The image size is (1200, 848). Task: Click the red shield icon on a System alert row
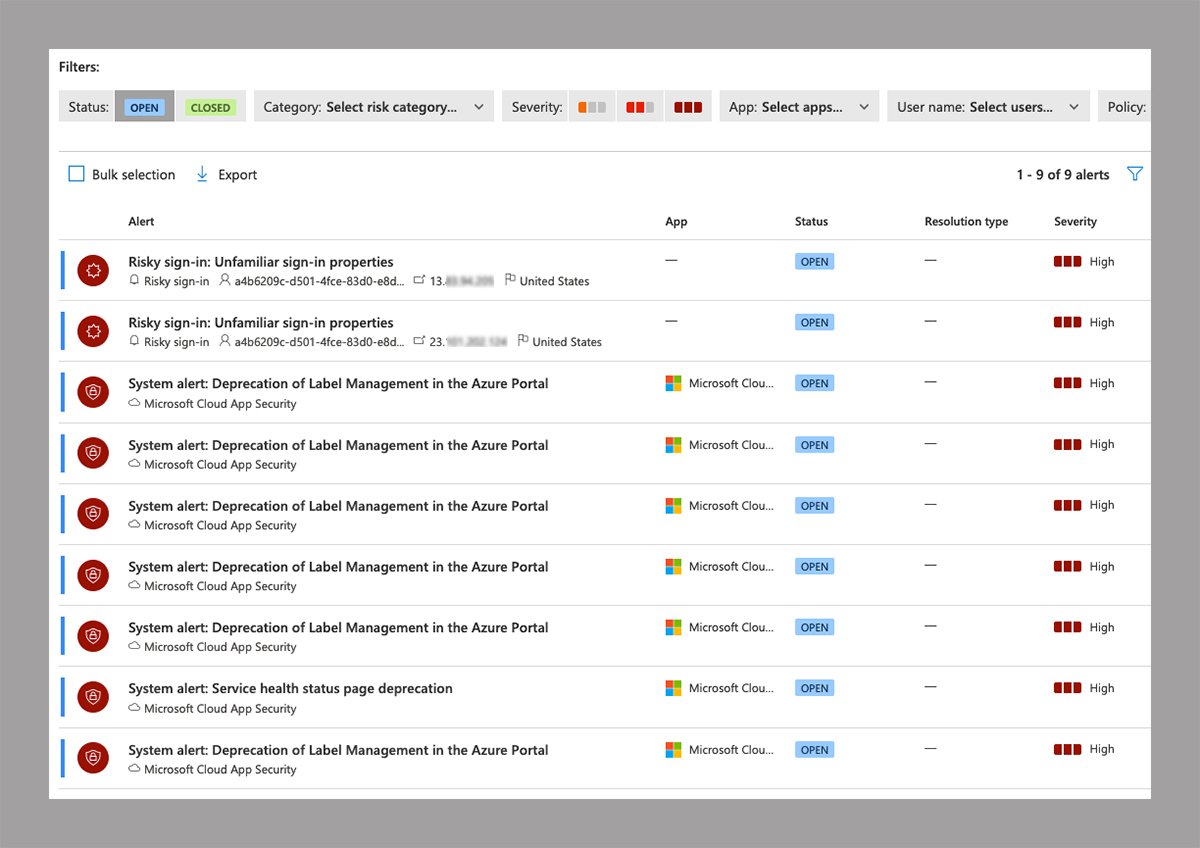[93, 392]
